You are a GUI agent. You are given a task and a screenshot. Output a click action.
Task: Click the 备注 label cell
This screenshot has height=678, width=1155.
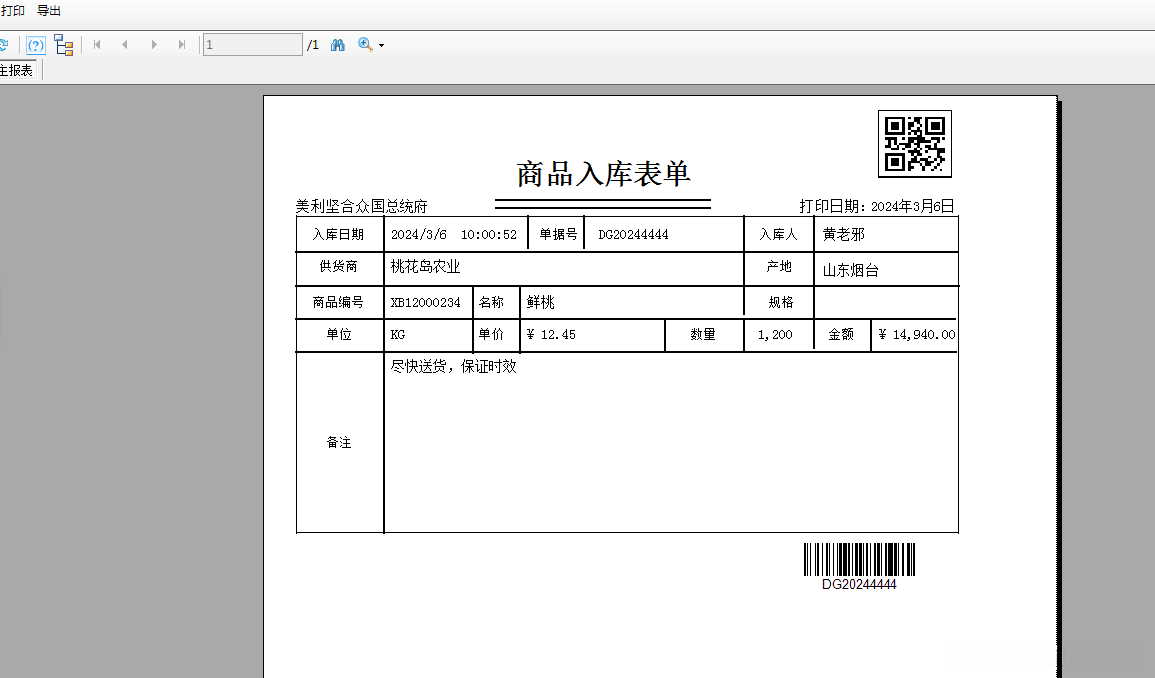coord(339,442)
